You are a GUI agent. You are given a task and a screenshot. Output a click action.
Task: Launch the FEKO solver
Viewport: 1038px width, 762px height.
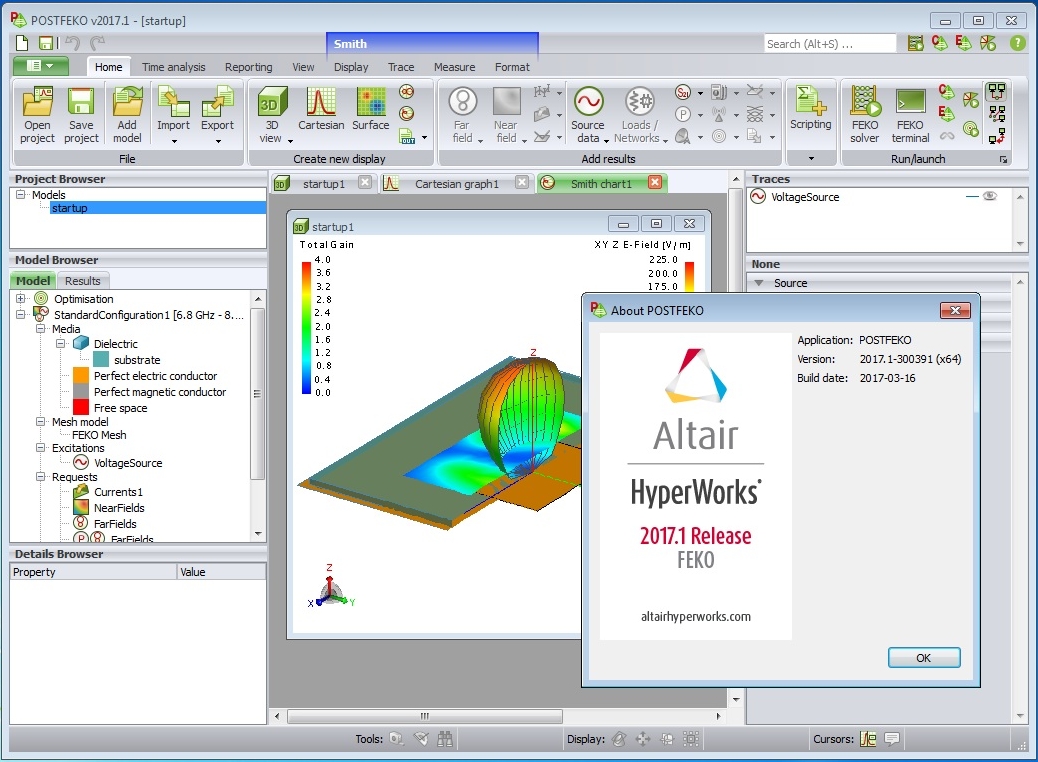pyautogui.click(x=865, y=115)
